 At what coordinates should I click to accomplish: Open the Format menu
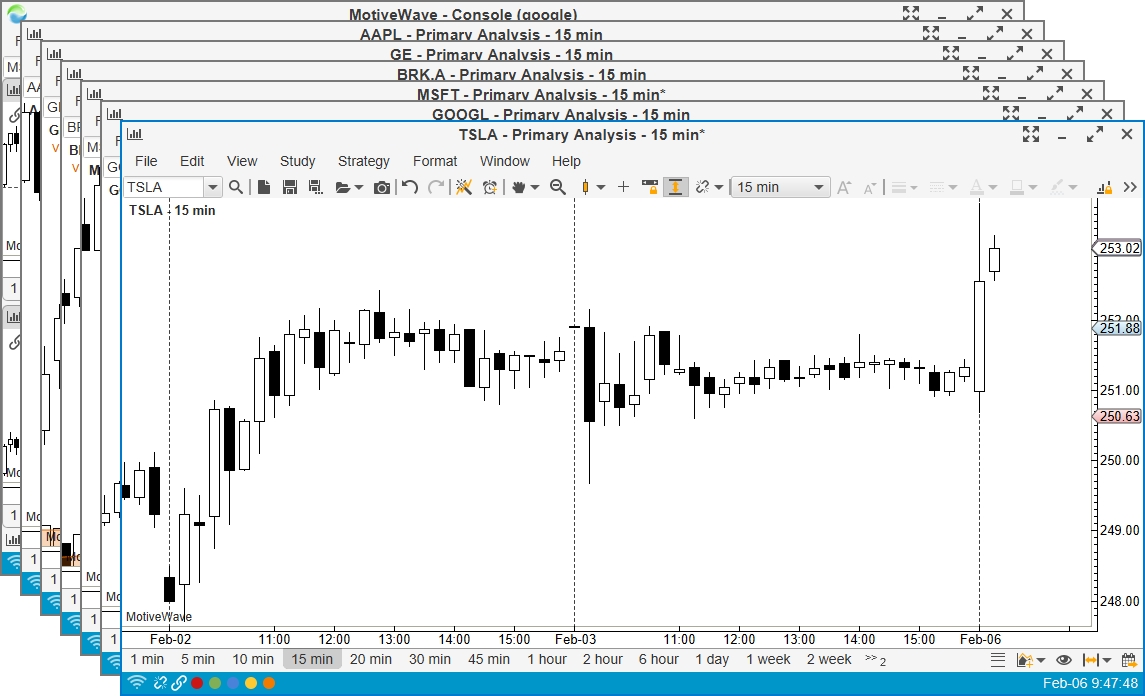click(435, 161)
